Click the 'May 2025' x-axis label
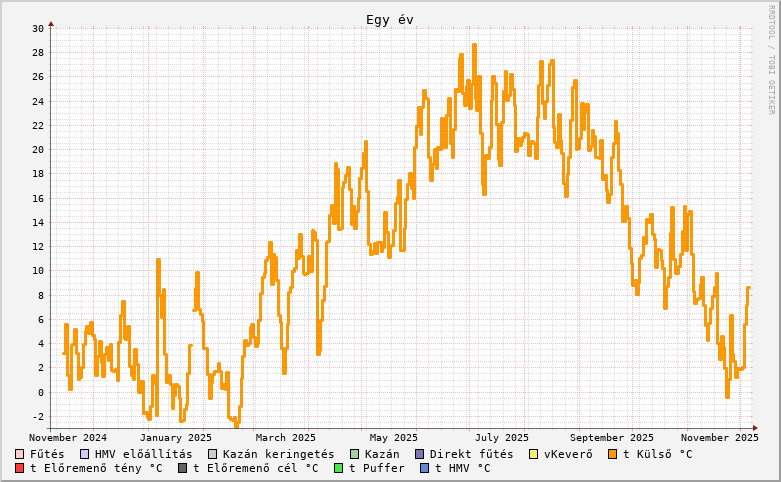Viewport: 781px width, 482px height. tap(393, 437)
